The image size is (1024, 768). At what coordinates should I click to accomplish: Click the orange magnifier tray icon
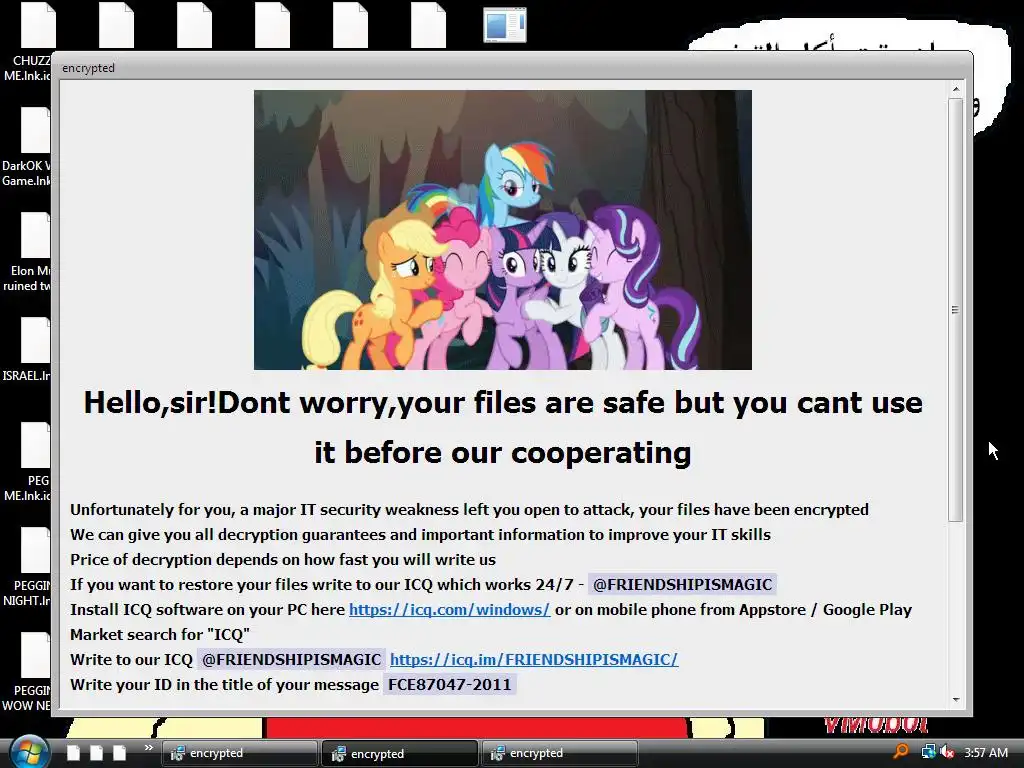pyautogui.click(x=901, y=752)
